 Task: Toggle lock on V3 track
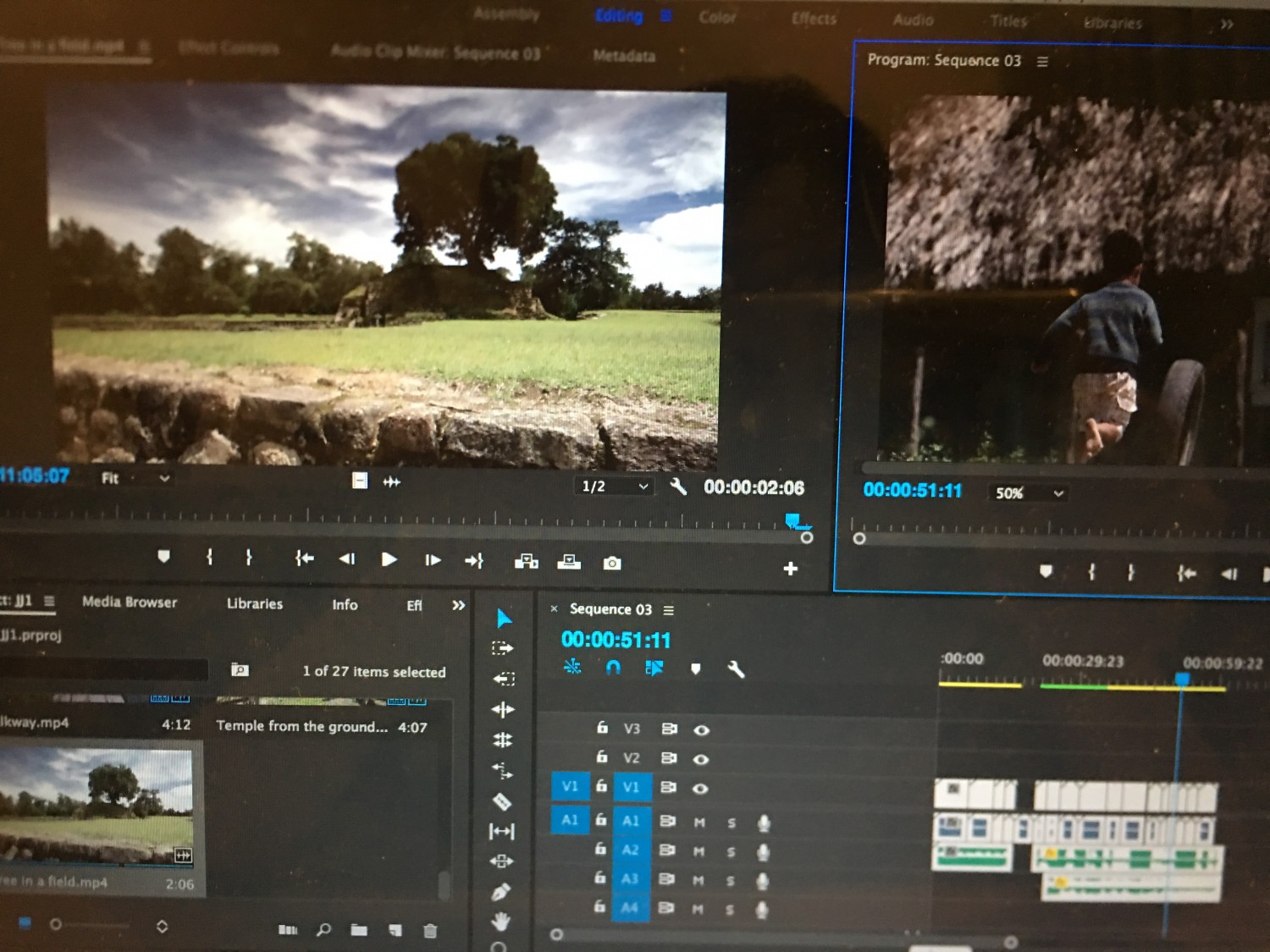coord(602,727)
